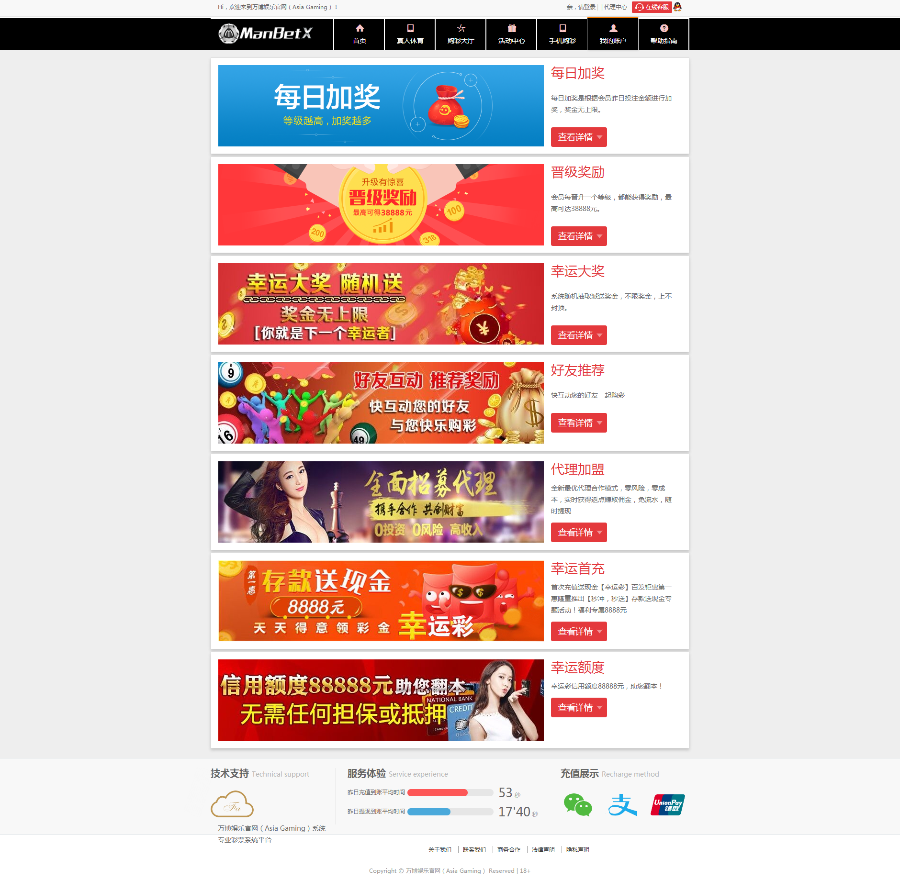The width and height of the screenshot is (900, 891).
Task: Open the 幸运大奖 随机送 banner
Action: 381,304
